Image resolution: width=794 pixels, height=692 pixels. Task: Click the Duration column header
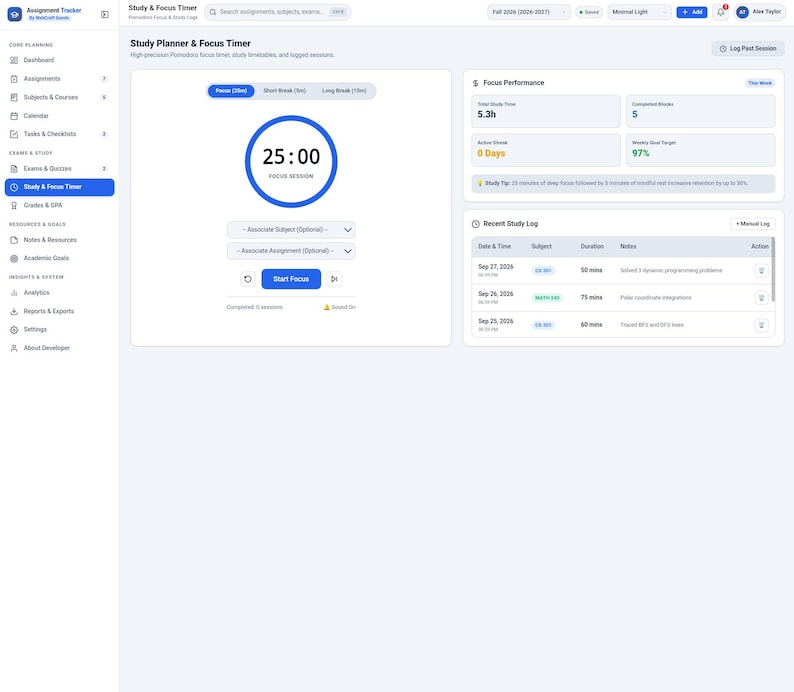click(x=592, y=247)
